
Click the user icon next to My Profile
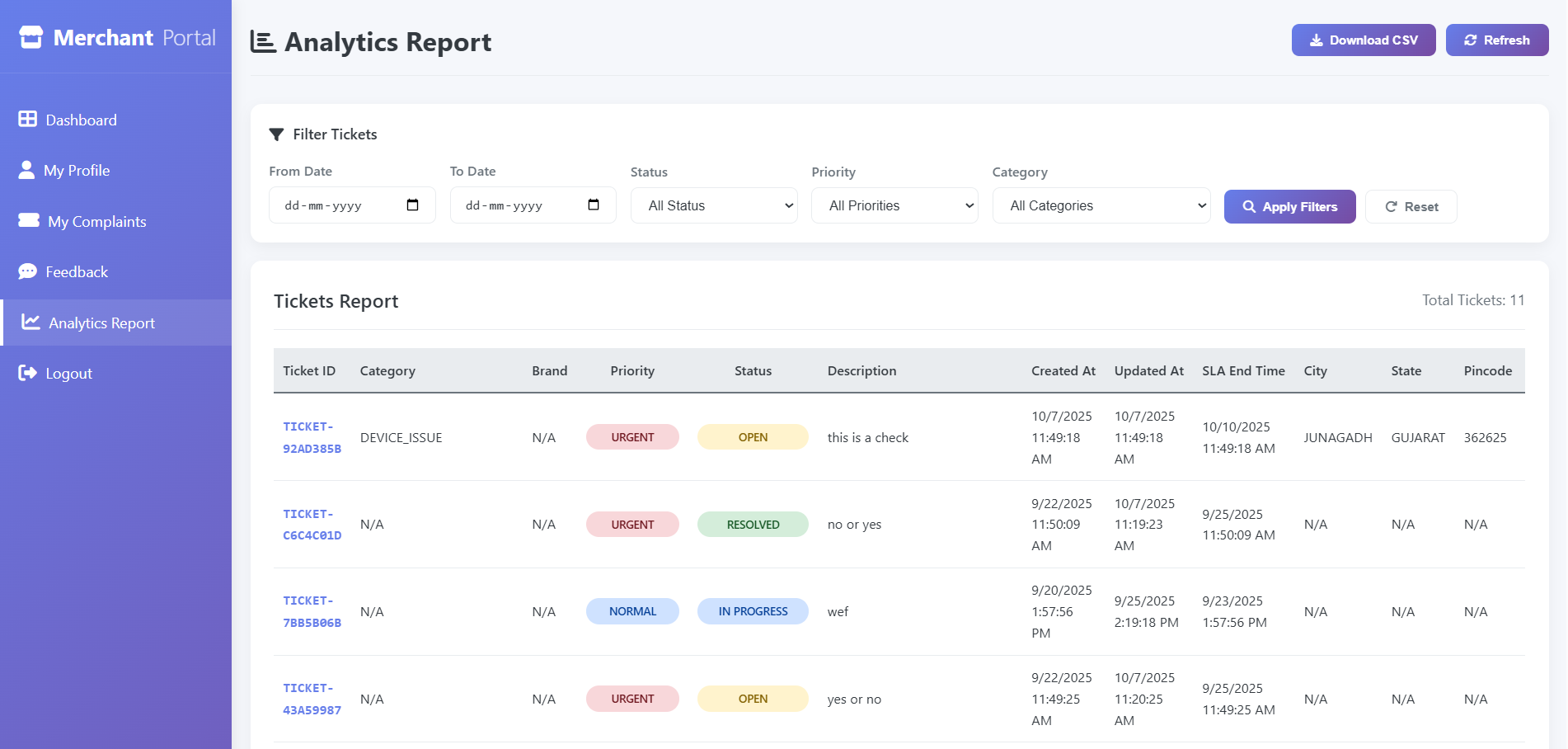(26, 170)
